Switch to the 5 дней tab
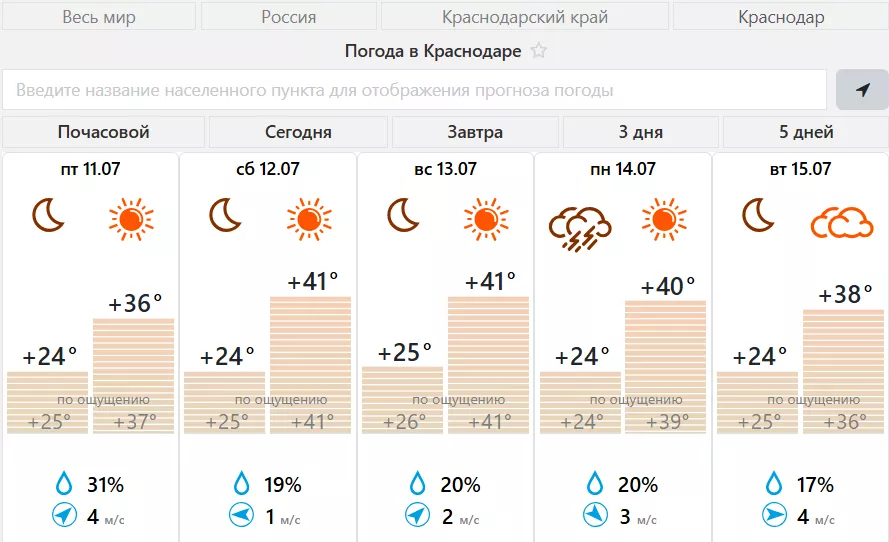Screen dimensions: 889x542 [x=806, y=132]
